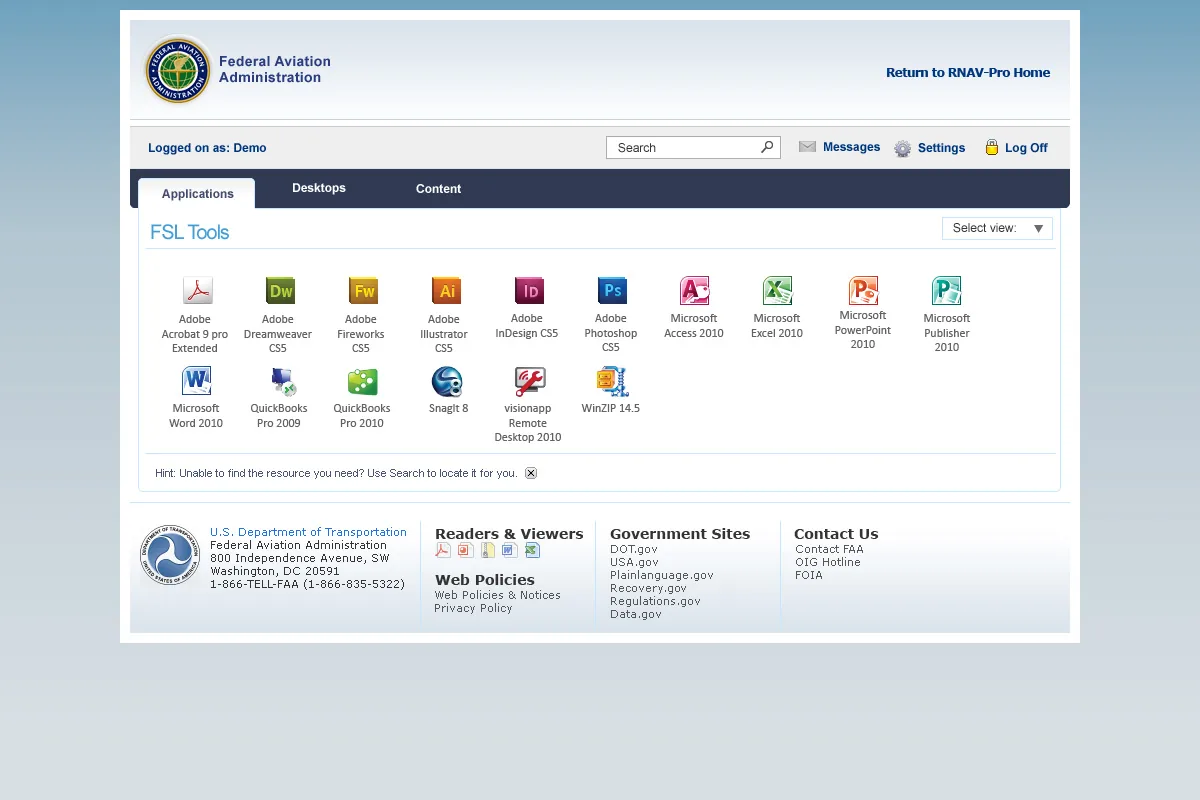Image resolution: width=1200 pixels, height=800 pixels.
Task: Open the FOIA link
Action: [x=809, y=575]
